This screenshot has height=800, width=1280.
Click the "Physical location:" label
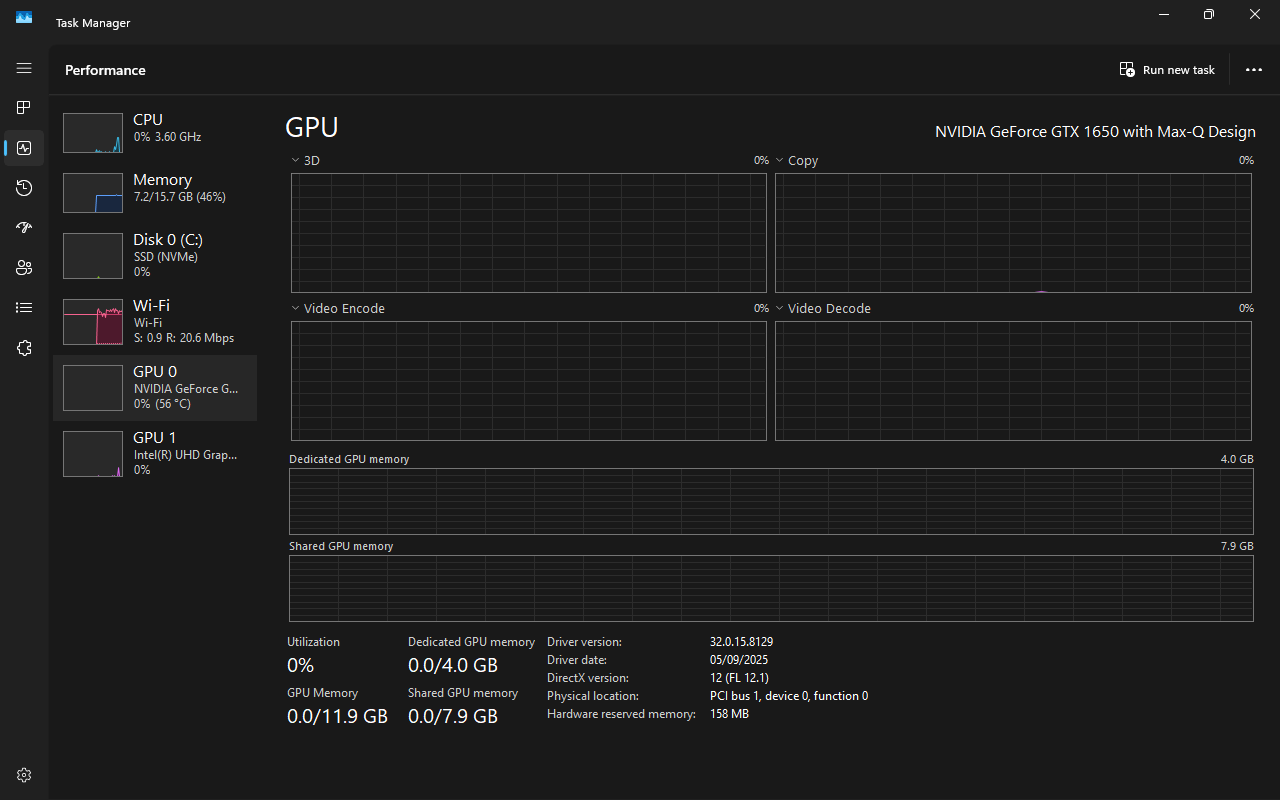pyautogui.click(x=593, y=696)
